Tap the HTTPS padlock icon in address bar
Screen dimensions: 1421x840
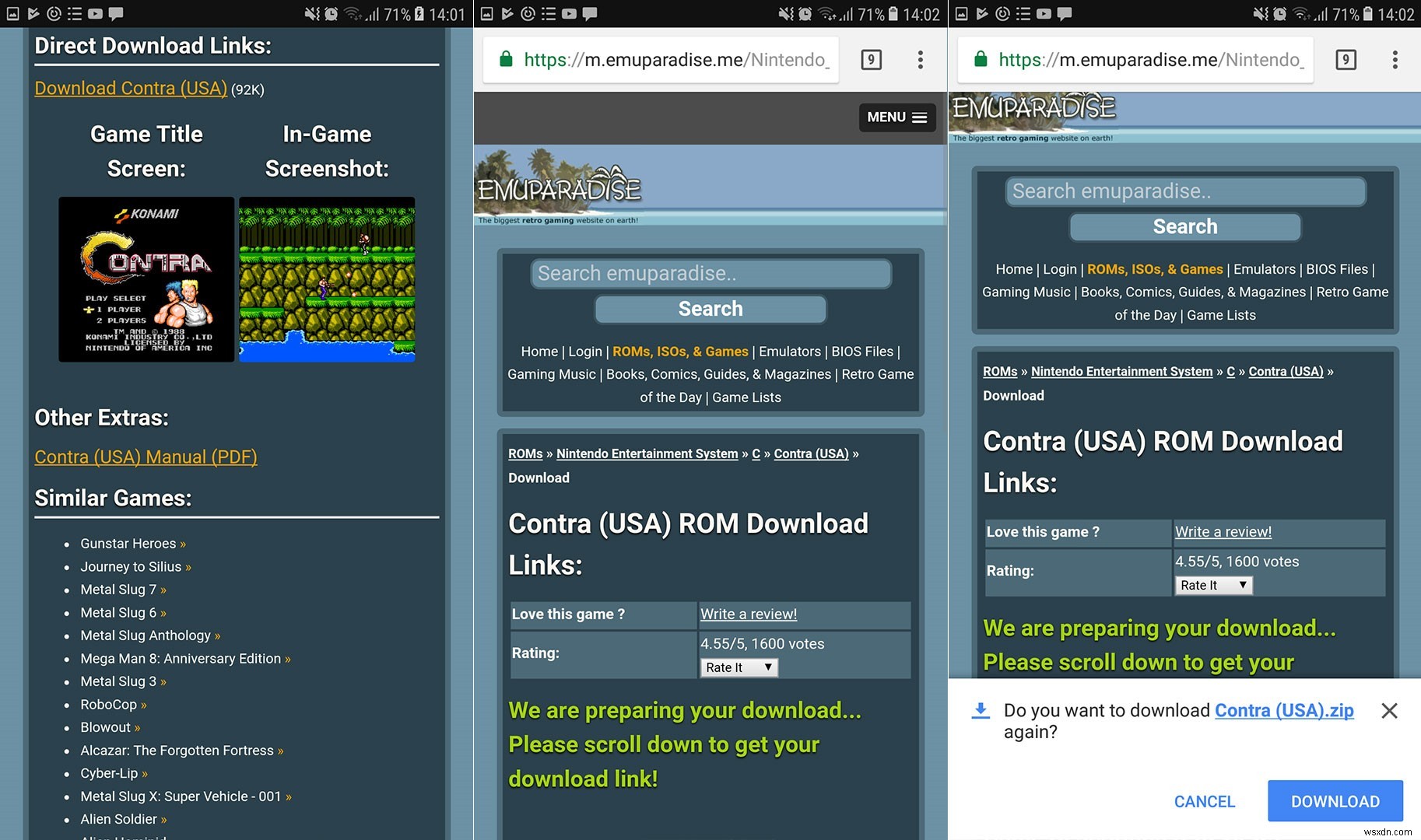click(x=507, y=60)
